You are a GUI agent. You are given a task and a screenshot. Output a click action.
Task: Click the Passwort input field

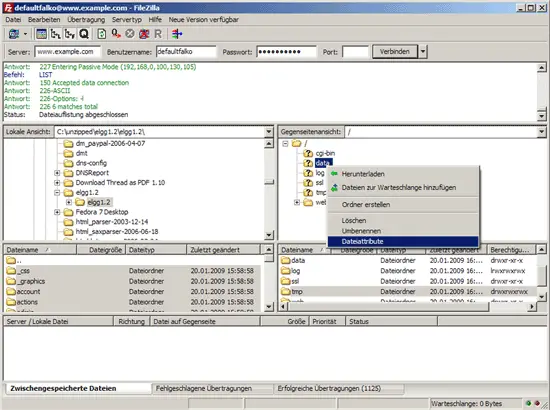click(286, 52)
